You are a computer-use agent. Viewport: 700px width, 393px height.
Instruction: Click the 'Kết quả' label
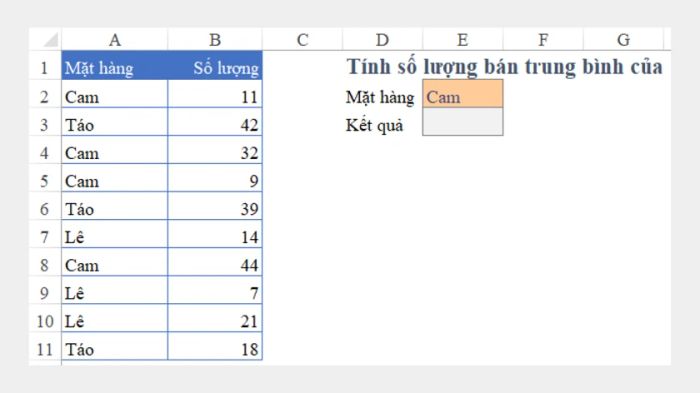click(374, 125)
